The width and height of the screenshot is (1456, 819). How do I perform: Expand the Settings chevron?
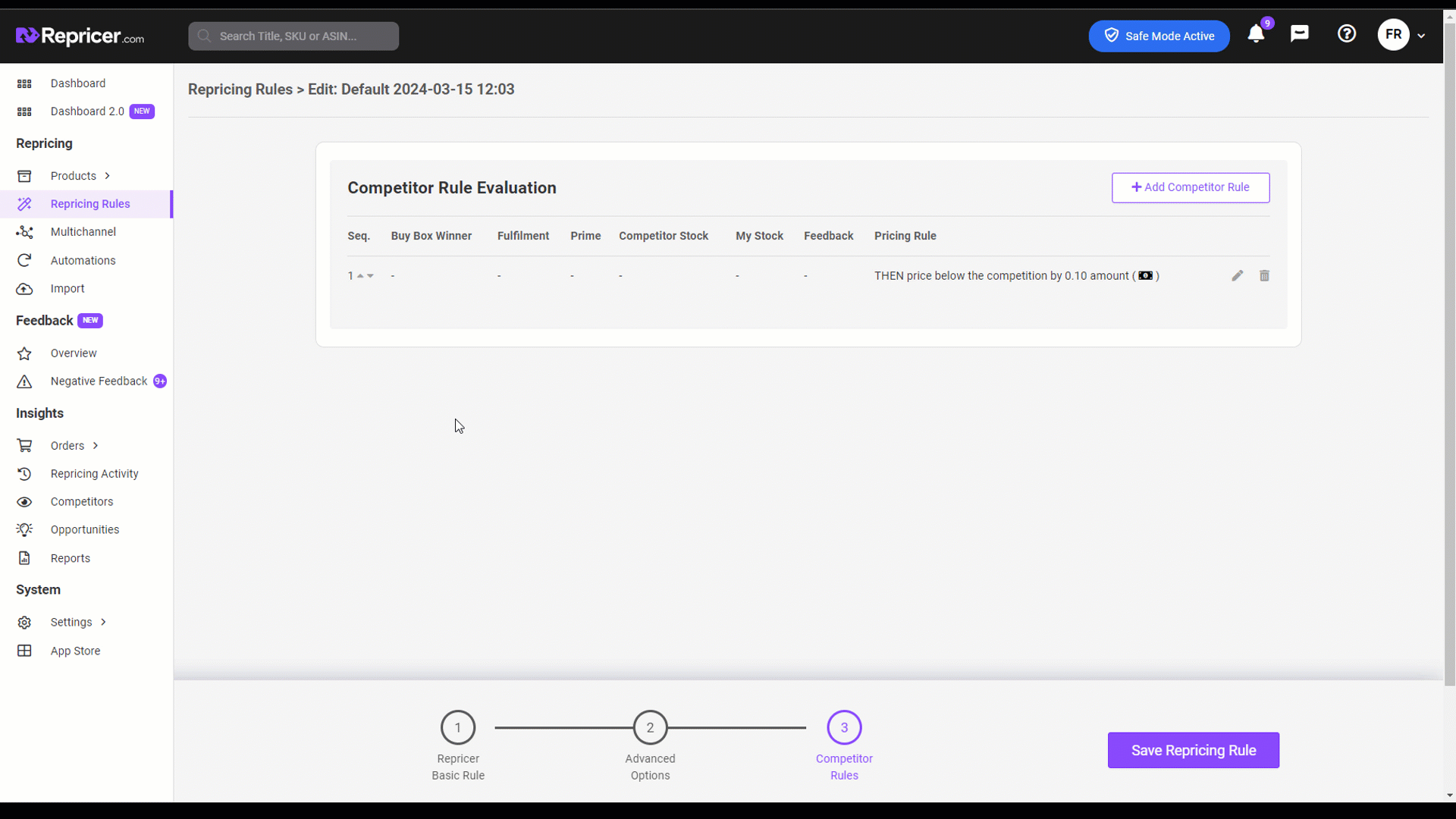coord(103,623)
